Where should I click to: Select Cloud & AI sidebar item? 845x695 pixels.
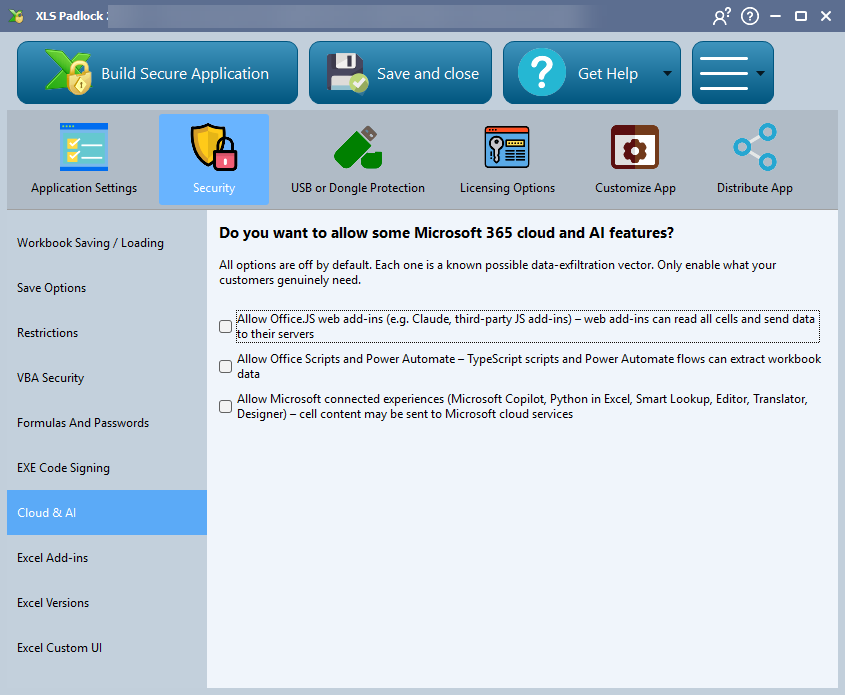pos(107,512)
